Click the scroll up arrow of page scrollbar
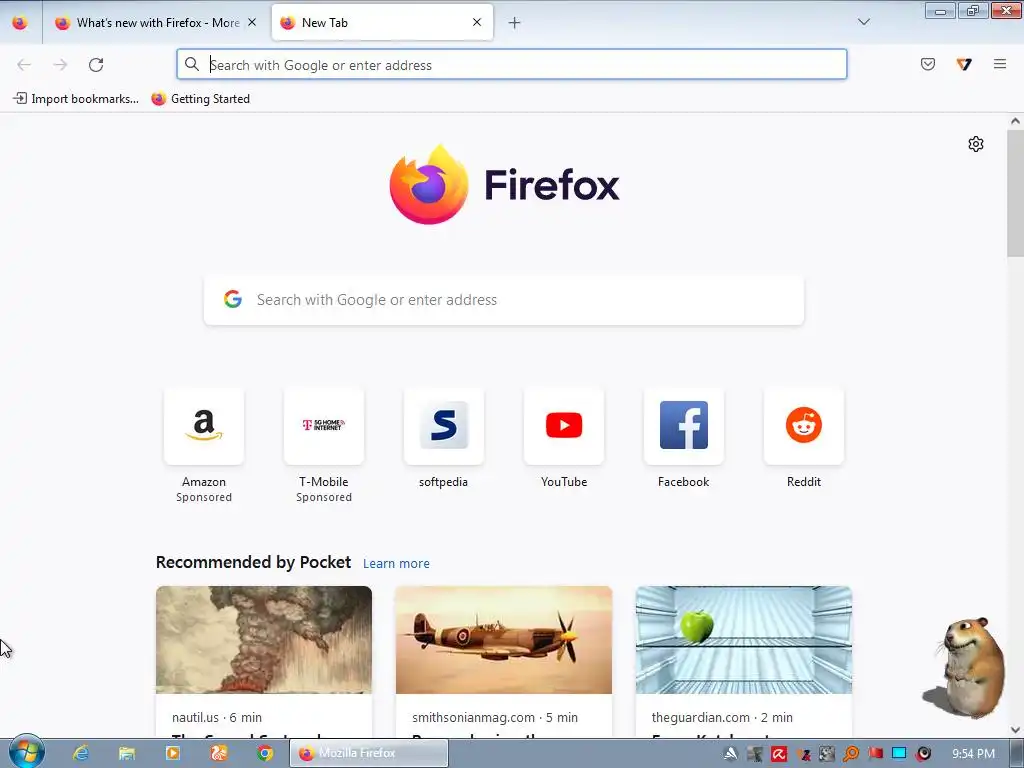This screenshot has height=768, width=1024. coord(1015,121)
